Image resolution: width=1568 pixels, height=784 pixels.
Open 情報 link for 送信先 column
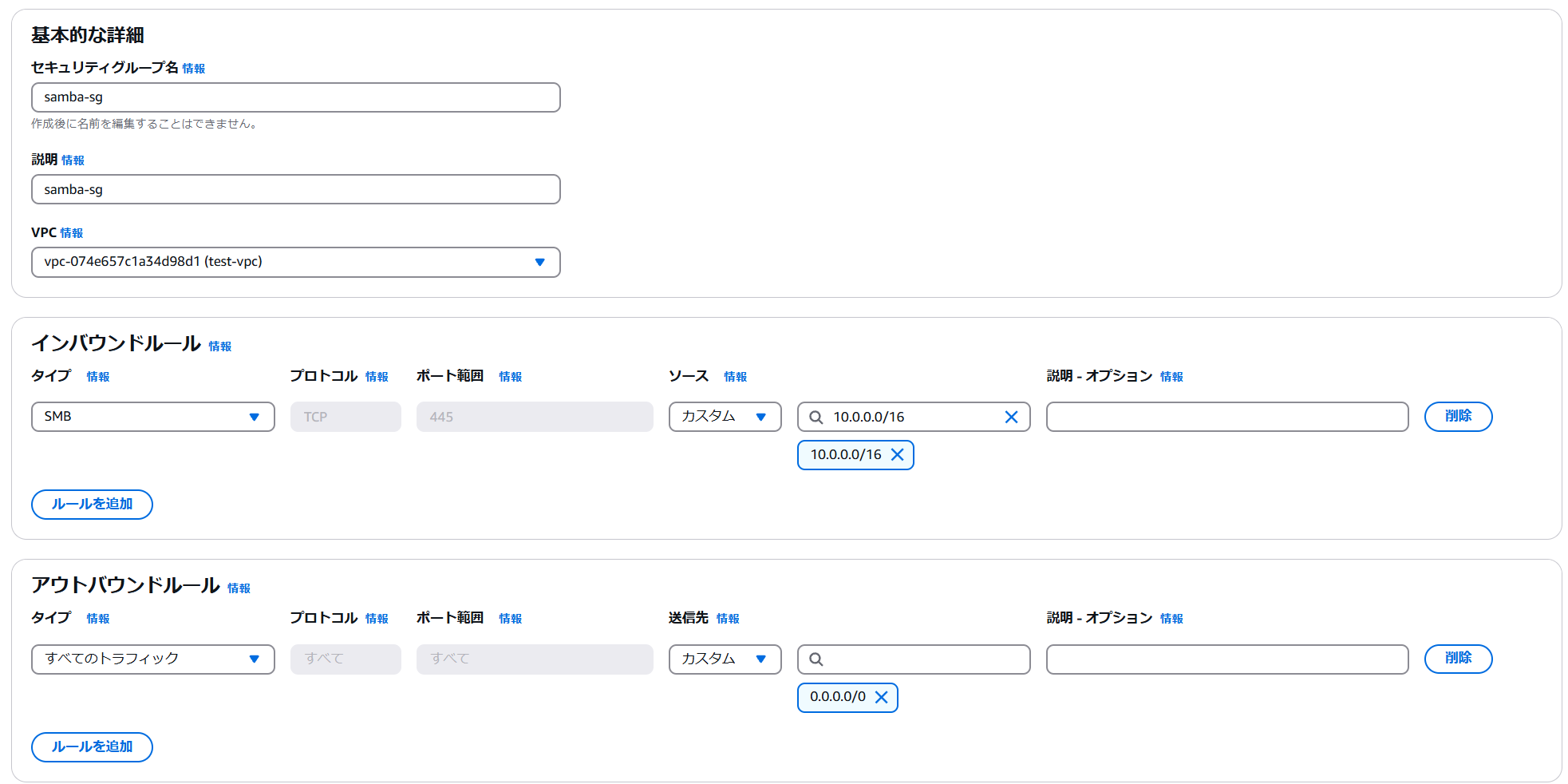click(x=728, y=619)
